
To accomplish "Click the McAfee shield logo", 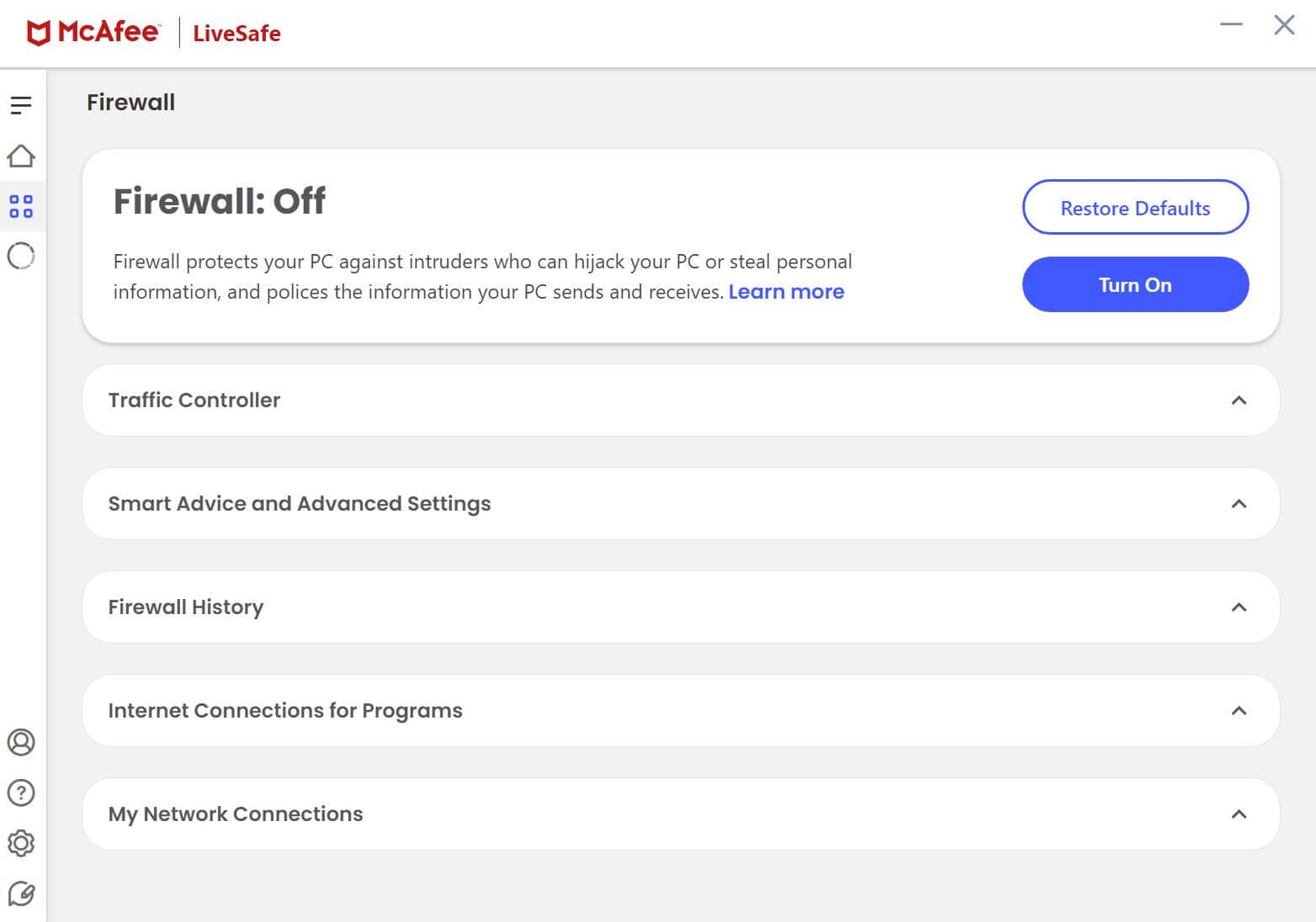I will [39, 33].
